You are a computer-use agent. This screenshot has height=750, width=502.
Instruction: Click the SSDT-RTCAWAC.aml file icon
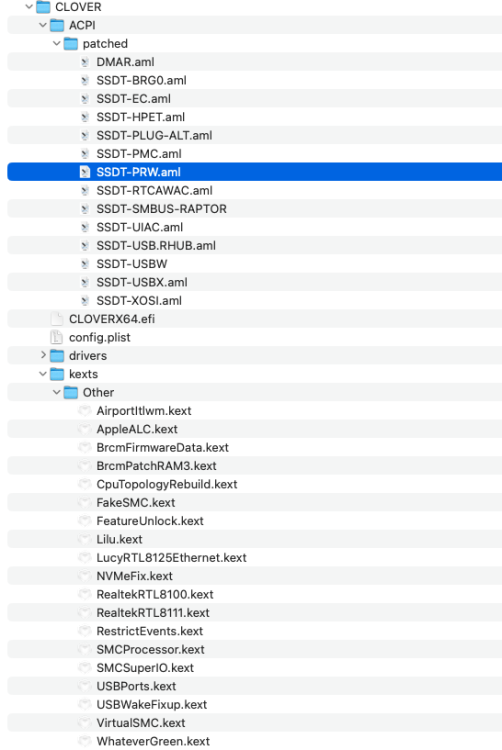click(x=85, y=190)
